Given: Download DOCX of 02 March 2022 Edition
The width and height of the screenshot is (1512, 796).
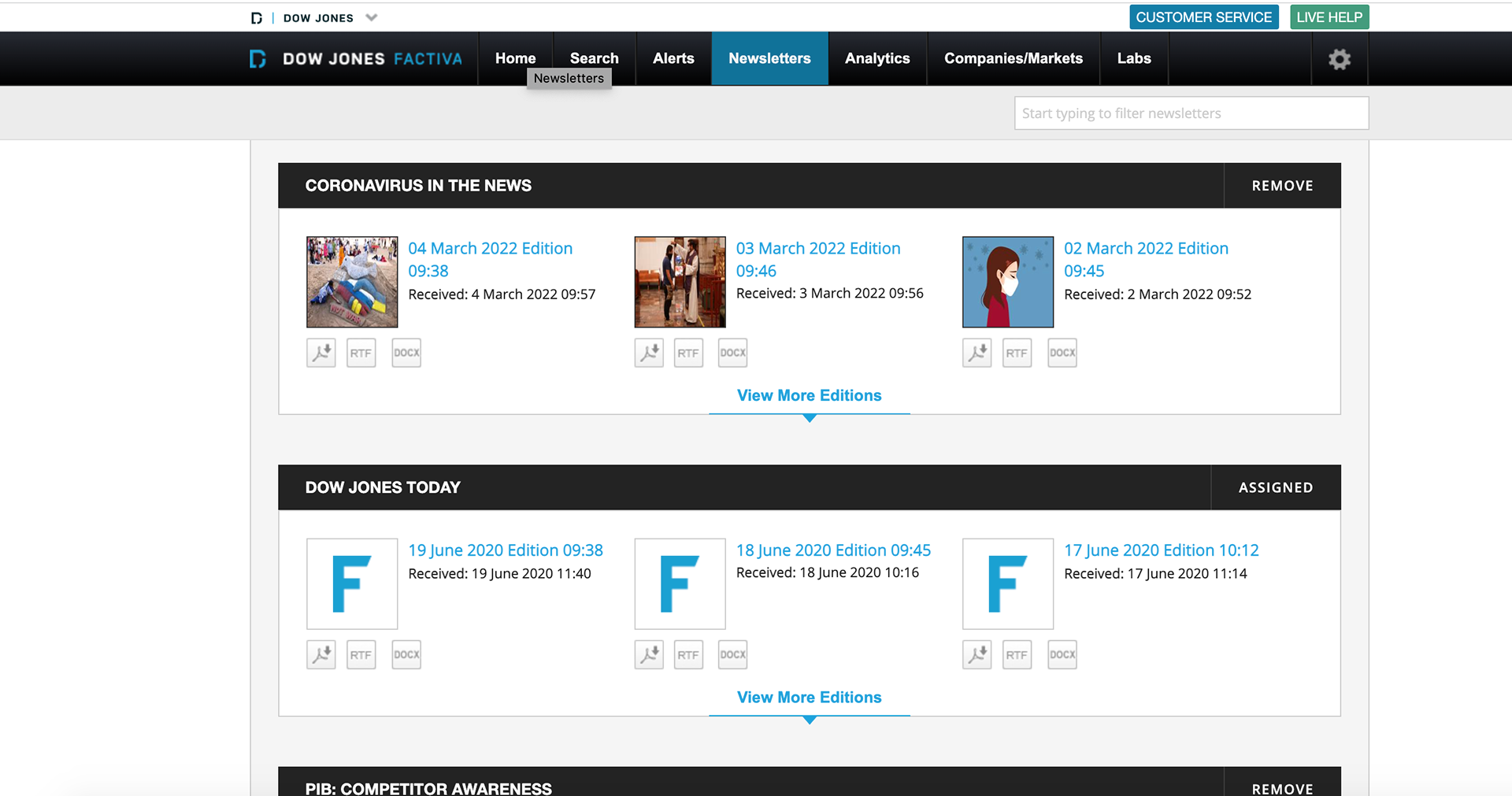Looking at the screenshot, I should 1062,353.
